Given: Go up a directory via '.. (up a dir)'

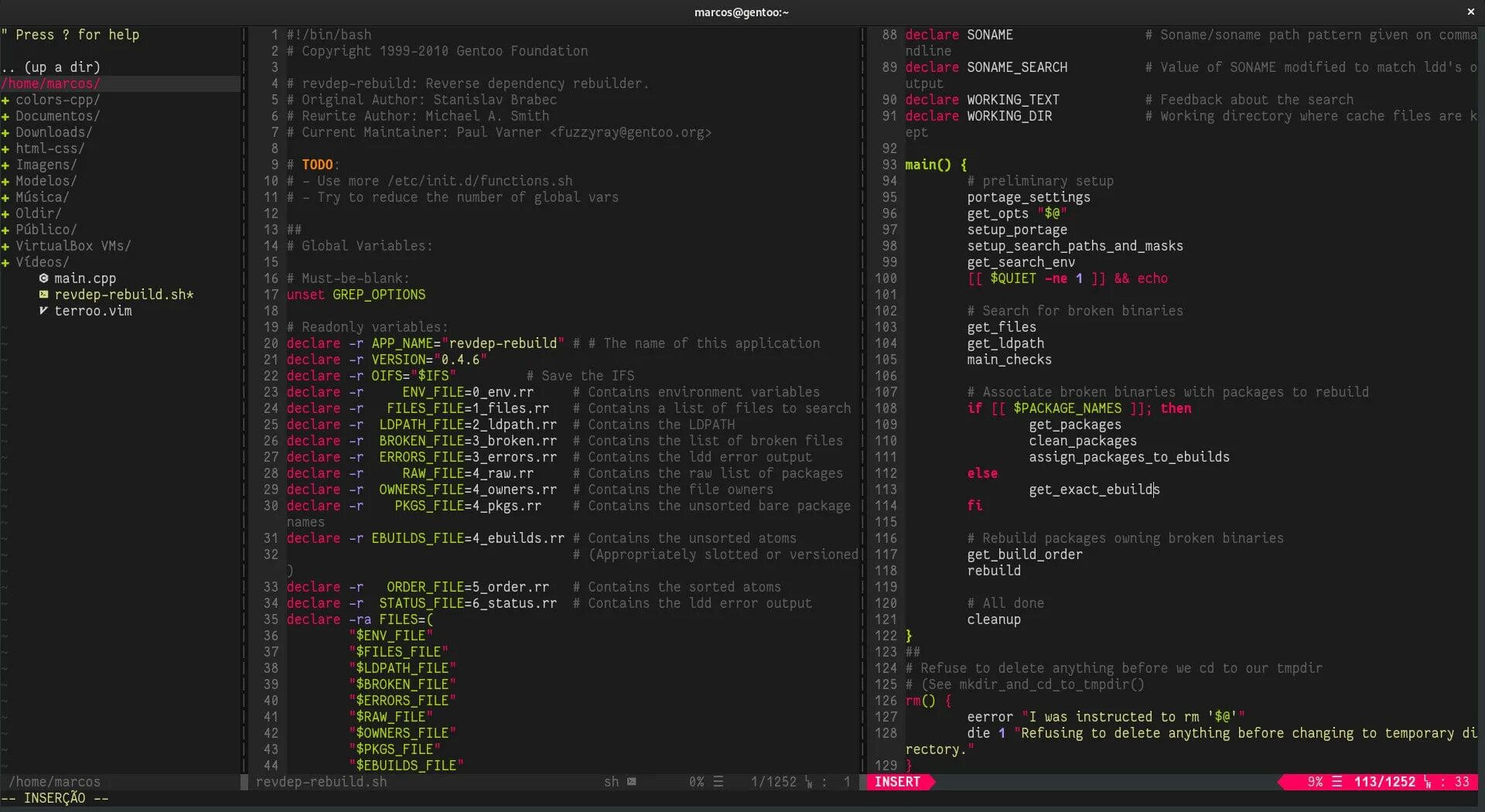Looking at the screenshot, I should pos(51,67).
